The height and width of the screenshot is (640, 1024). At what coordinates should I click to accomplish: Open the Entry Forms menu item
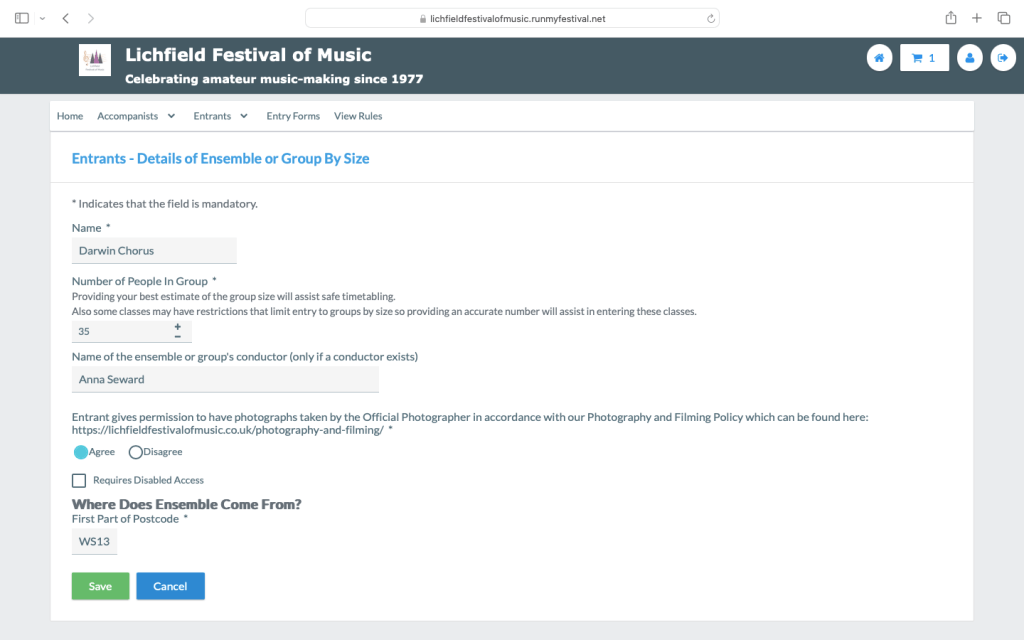293,116
